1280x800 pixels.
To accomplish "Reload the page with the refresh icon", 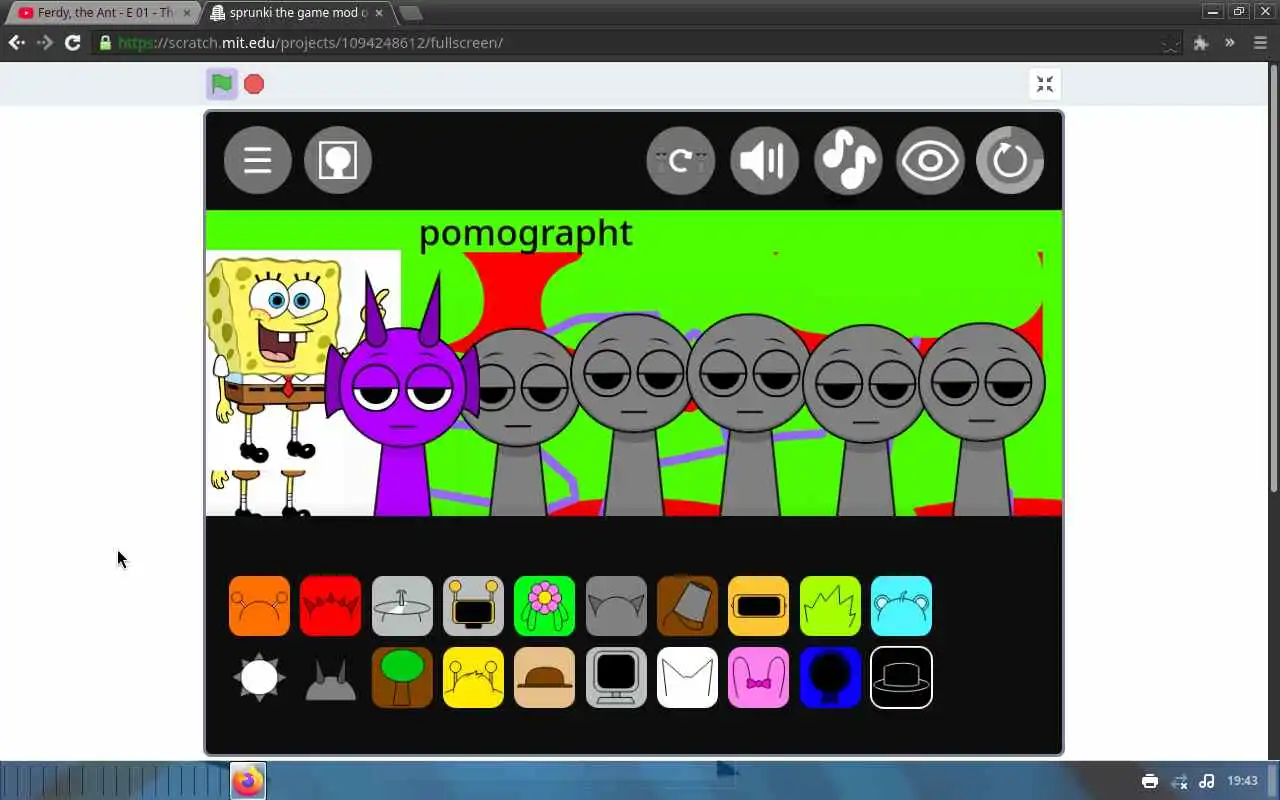I will (x=73, y=43).
